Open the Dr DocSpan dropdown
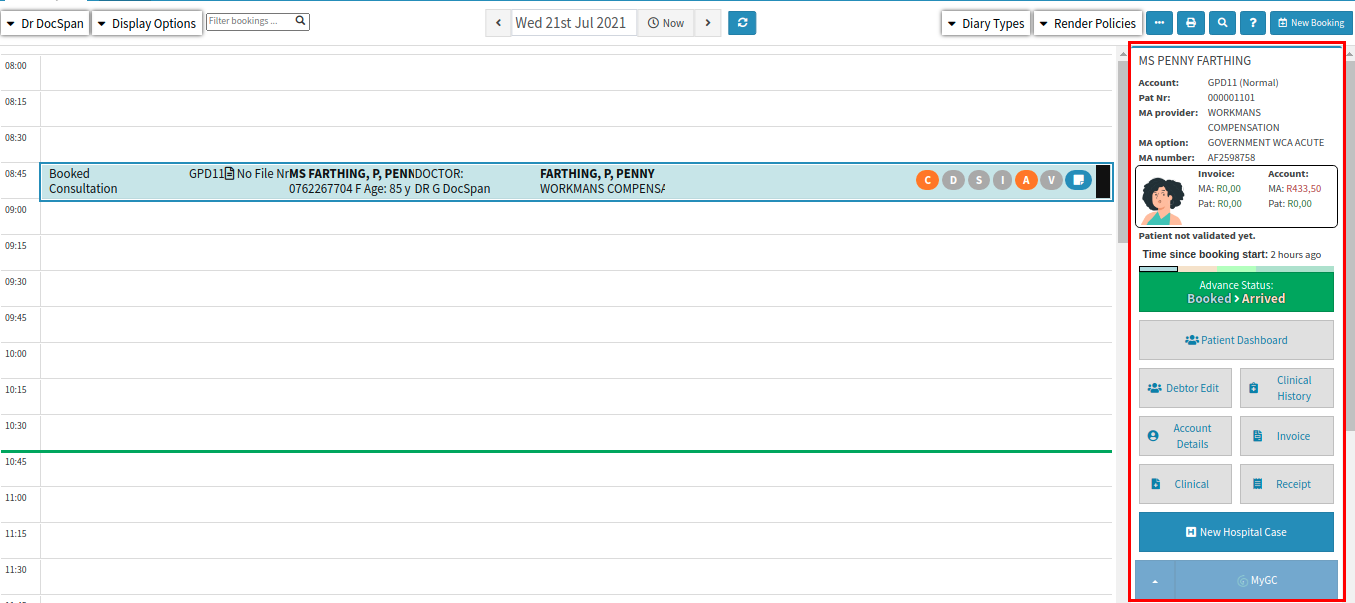Viewport: 1355px width, 603px height. [45, 23]
